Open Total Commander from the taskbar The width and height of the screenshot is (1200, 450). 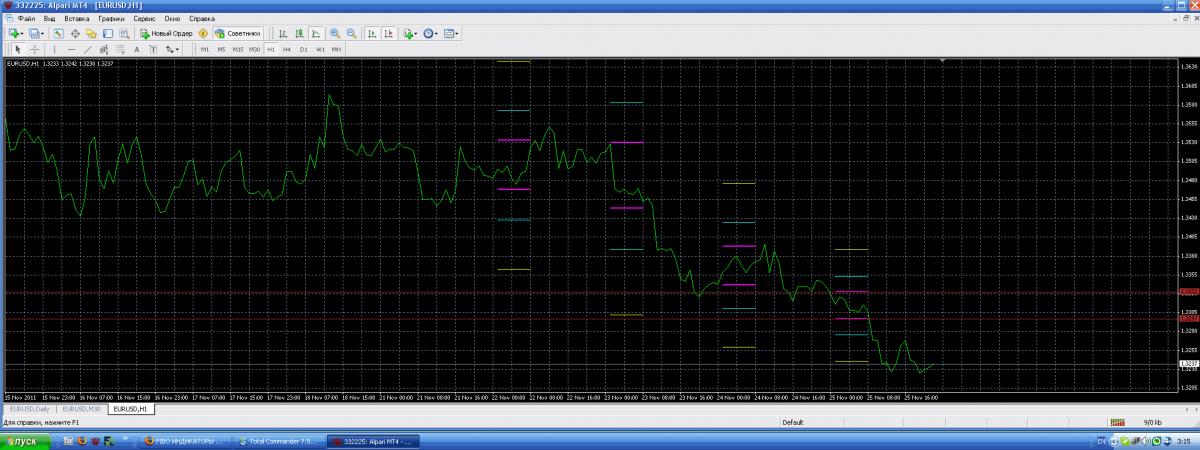click(279, 441)
